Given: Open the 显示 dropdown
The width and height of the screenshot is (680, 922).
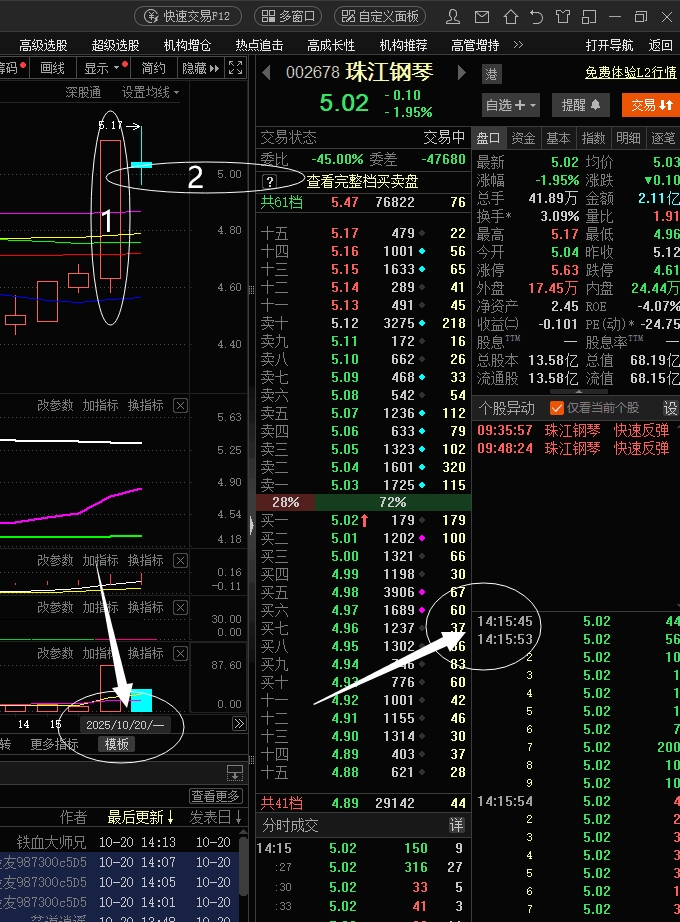Looking at the screenshot, I should 103,68.
